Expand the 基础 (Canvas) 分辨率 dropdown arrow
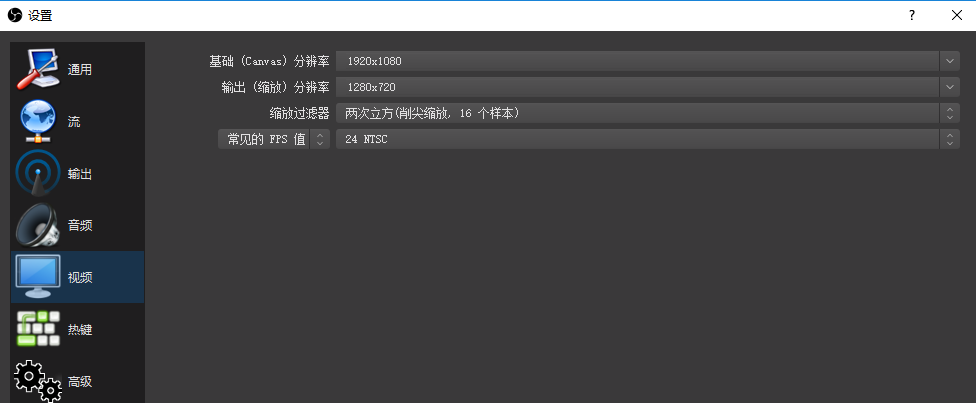The height and width of the screenshot is (403, 976). click(949, 61)
